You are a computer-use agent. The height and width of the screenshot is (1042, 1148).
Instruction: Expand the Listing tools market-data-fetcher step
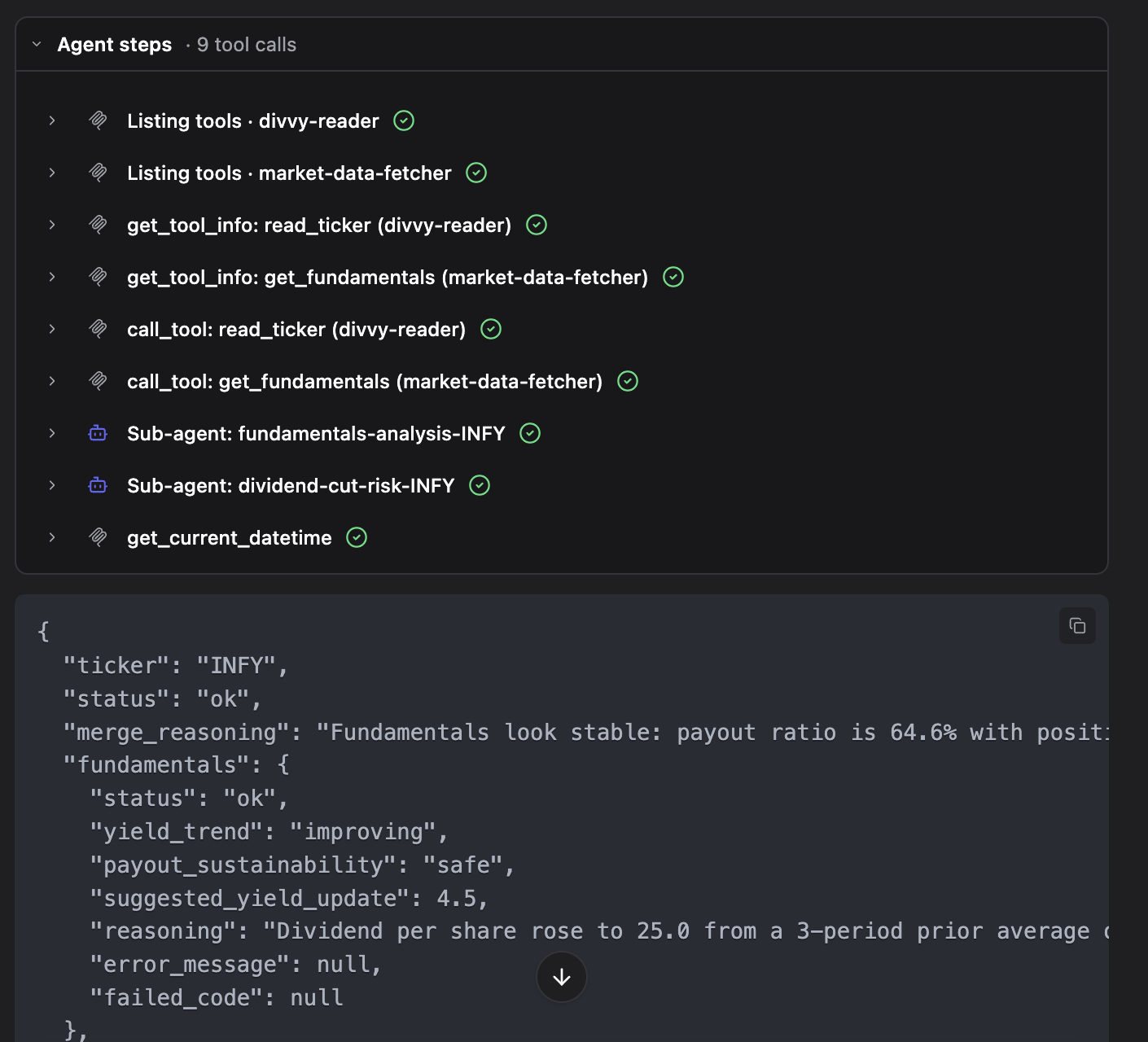point(52,173)
